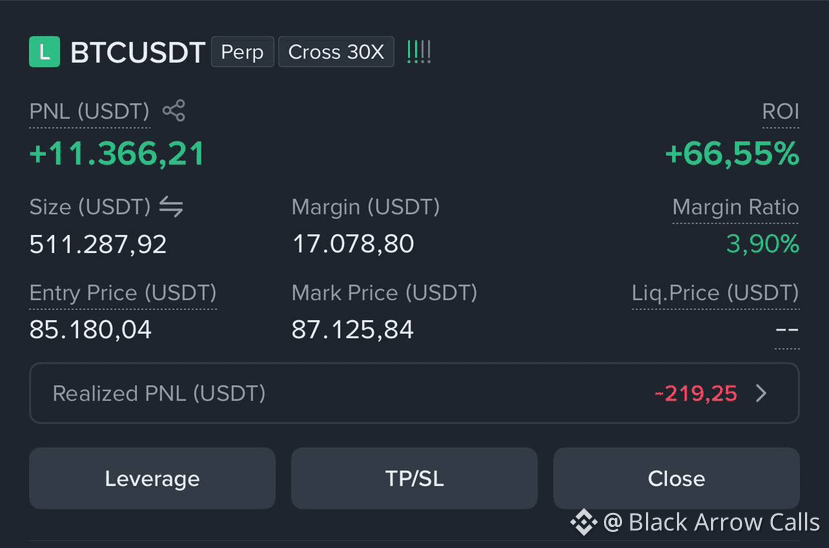The width and height of the screenshot is (829, 548).
Task: Toggle the Size unit swap arrows
Action: (171, 207)
